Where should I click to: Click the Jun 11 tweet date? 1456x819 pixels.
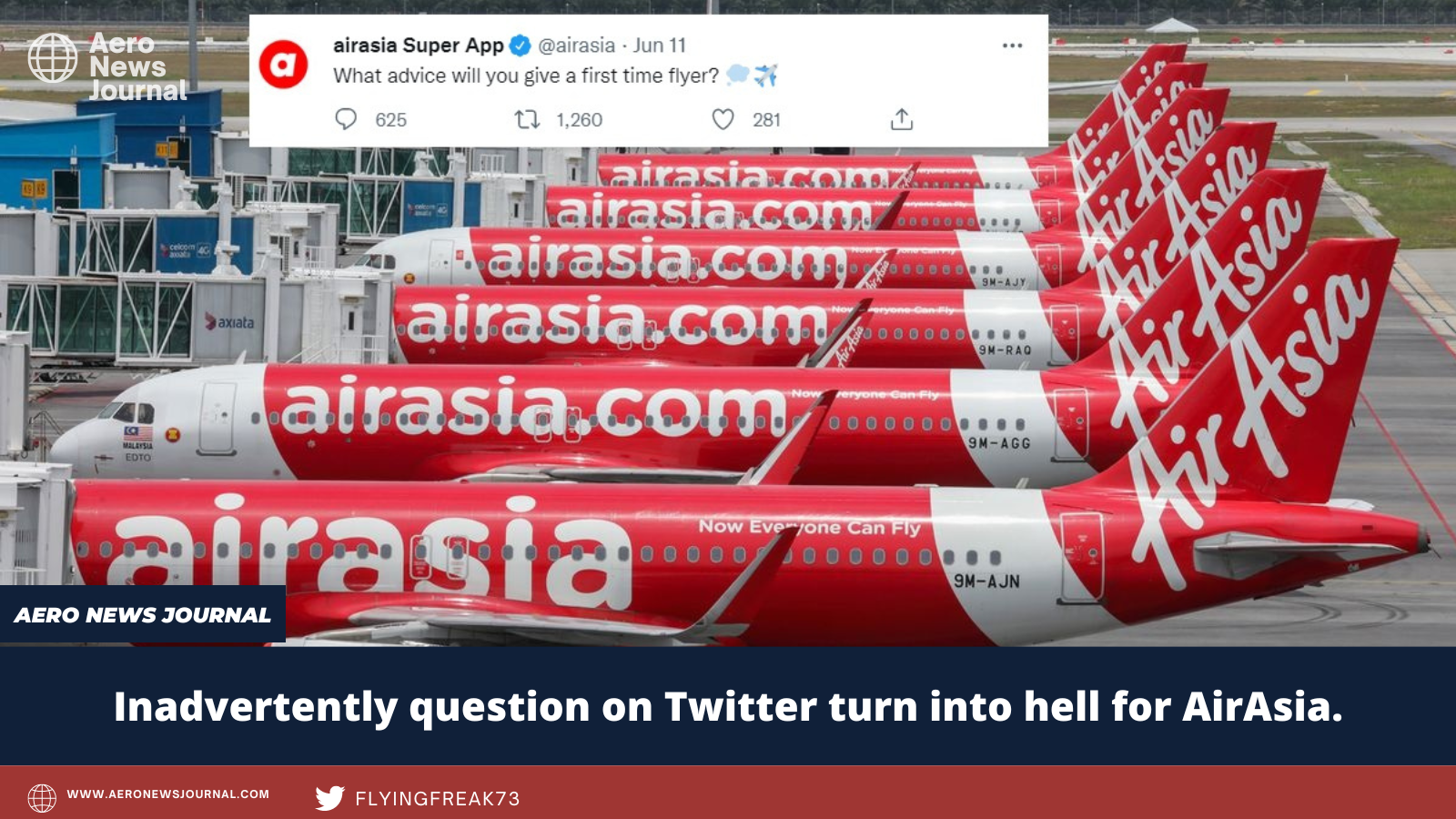pos(660,45)
